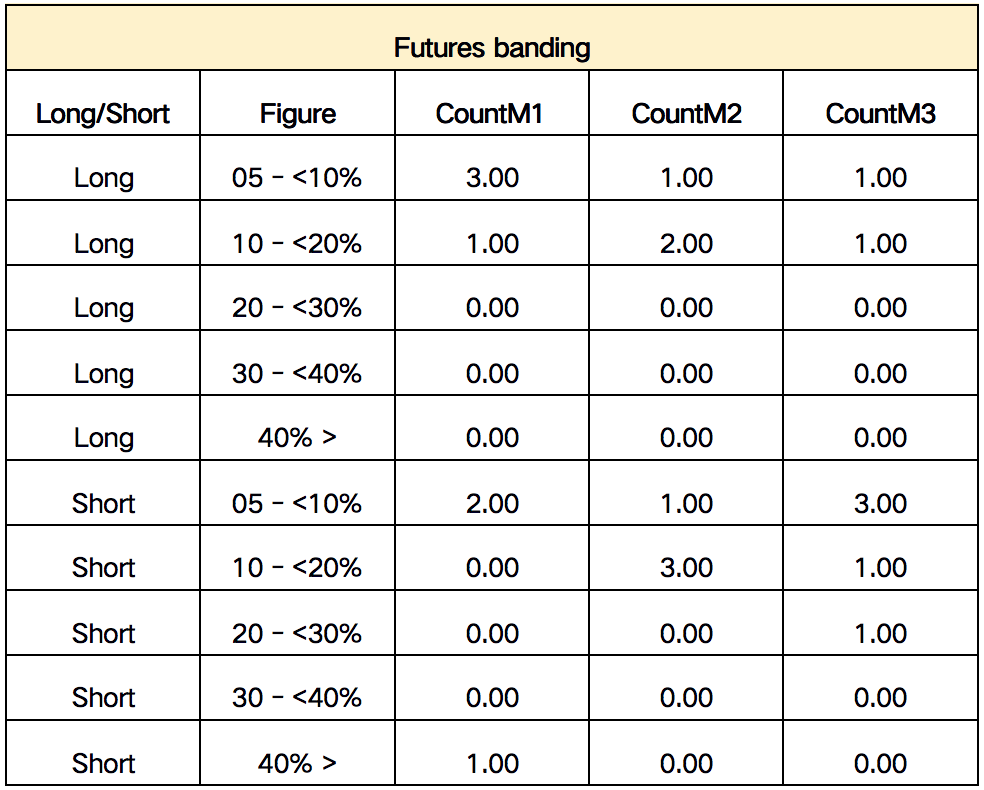
Task: Select Figure cell of Short 30 - <40% row
Action: pos(297,697)
